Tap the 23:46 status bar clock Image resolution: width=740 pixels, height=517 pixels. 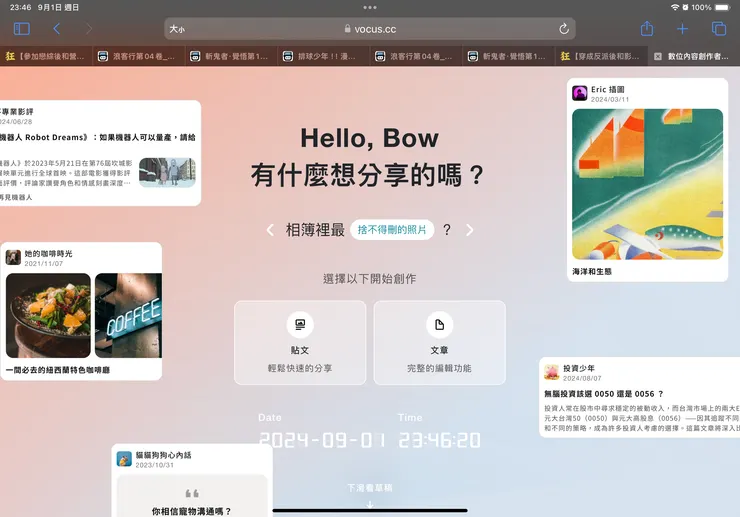20,7
